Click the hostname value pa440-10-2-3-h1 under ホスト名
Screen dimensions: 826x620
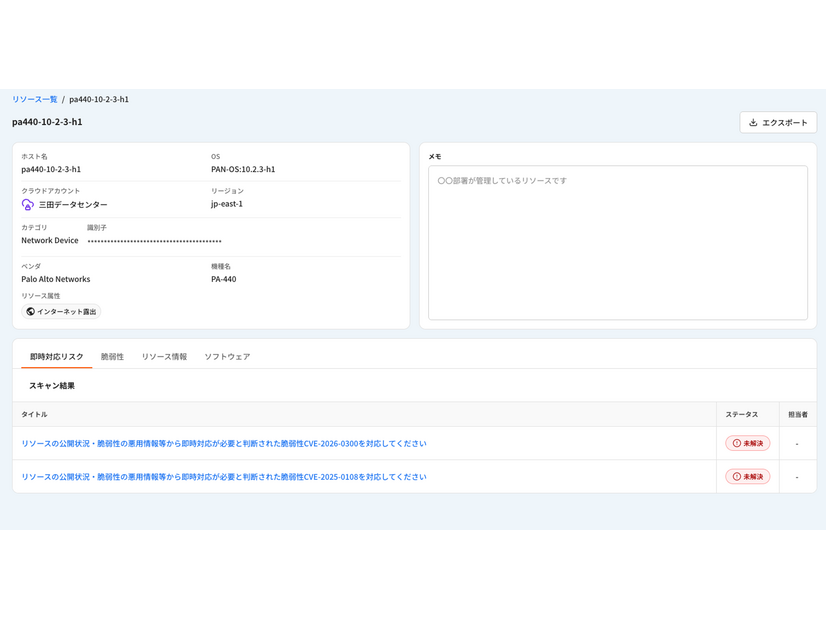51,169
